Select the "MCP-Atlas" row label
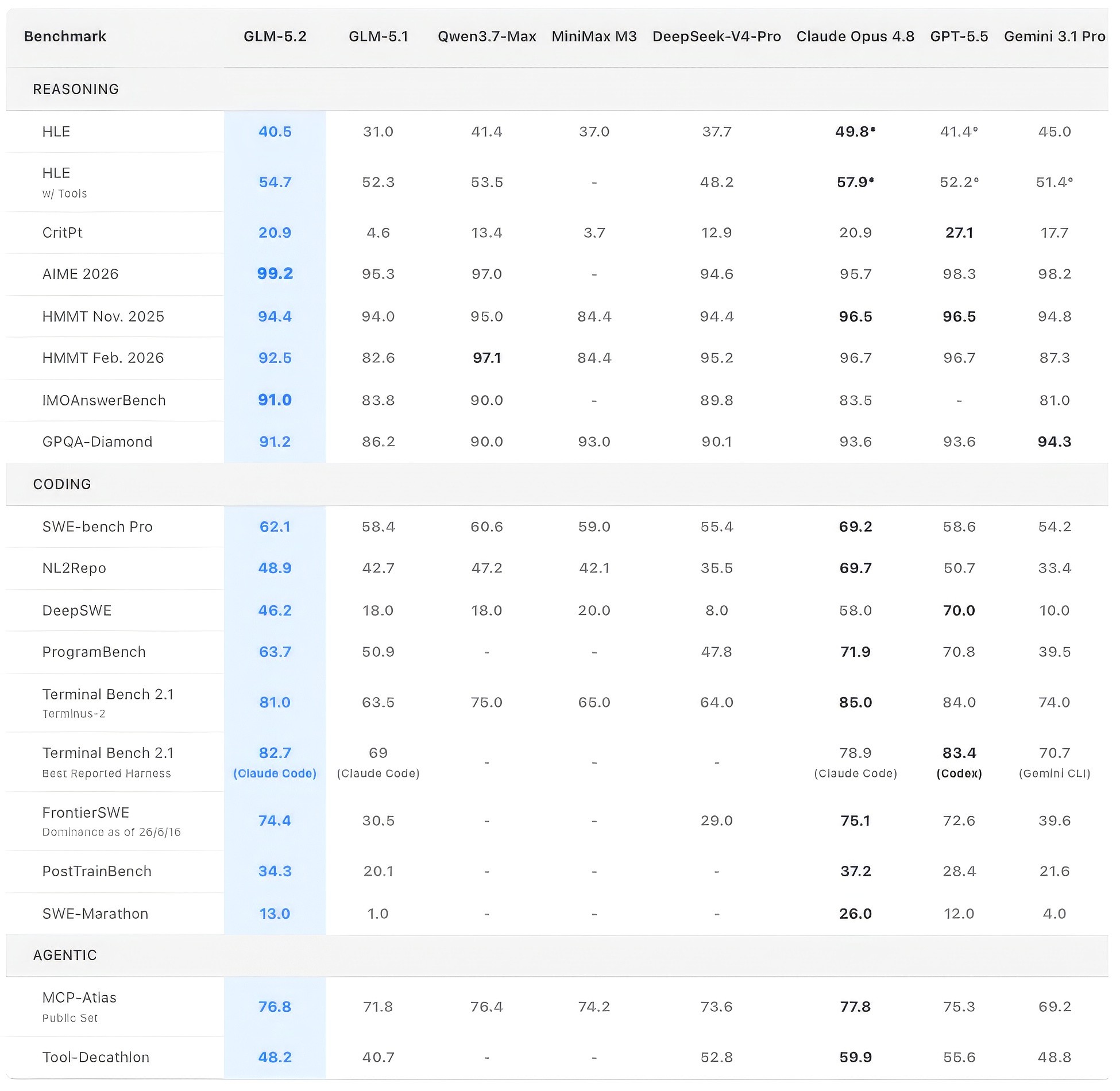Viewport: 1120px width, 1091px height. pyautogui.click(x=79, y=998)
